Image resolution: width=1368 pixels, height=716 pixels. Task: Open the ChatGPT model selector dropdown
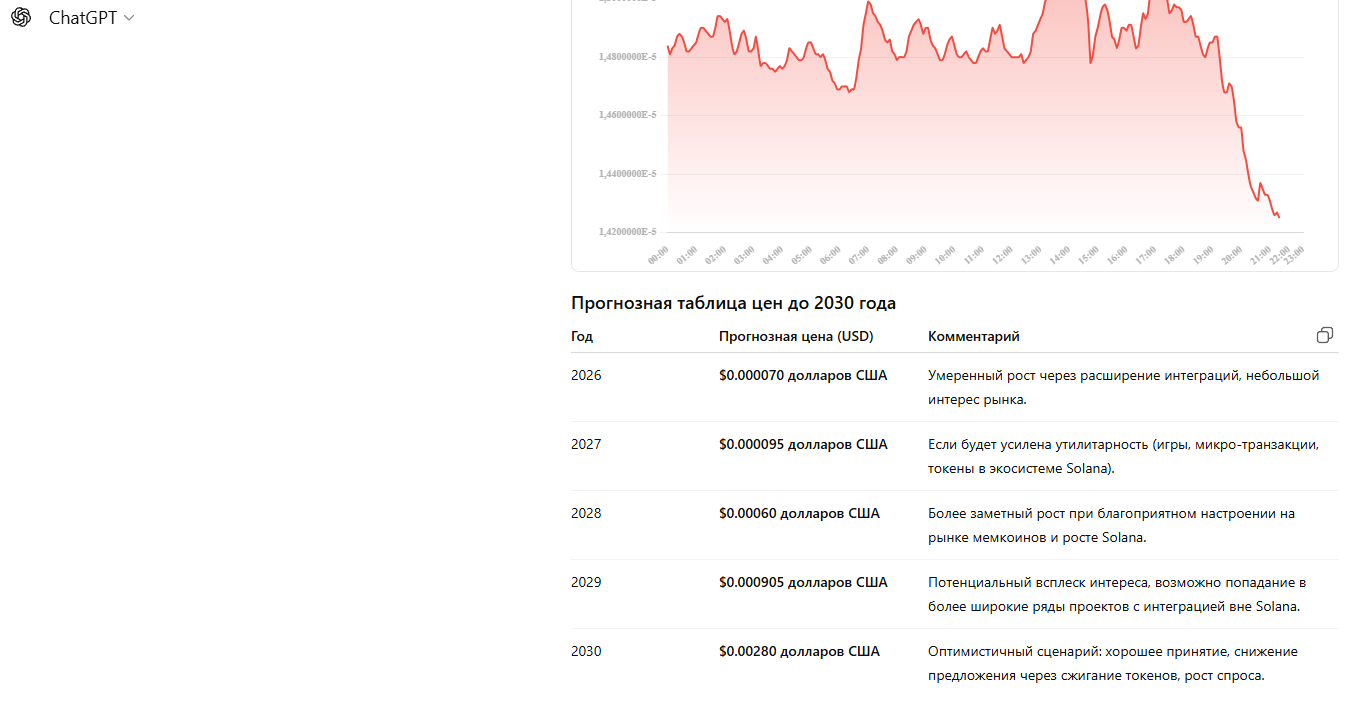click(x=91, y=18)
